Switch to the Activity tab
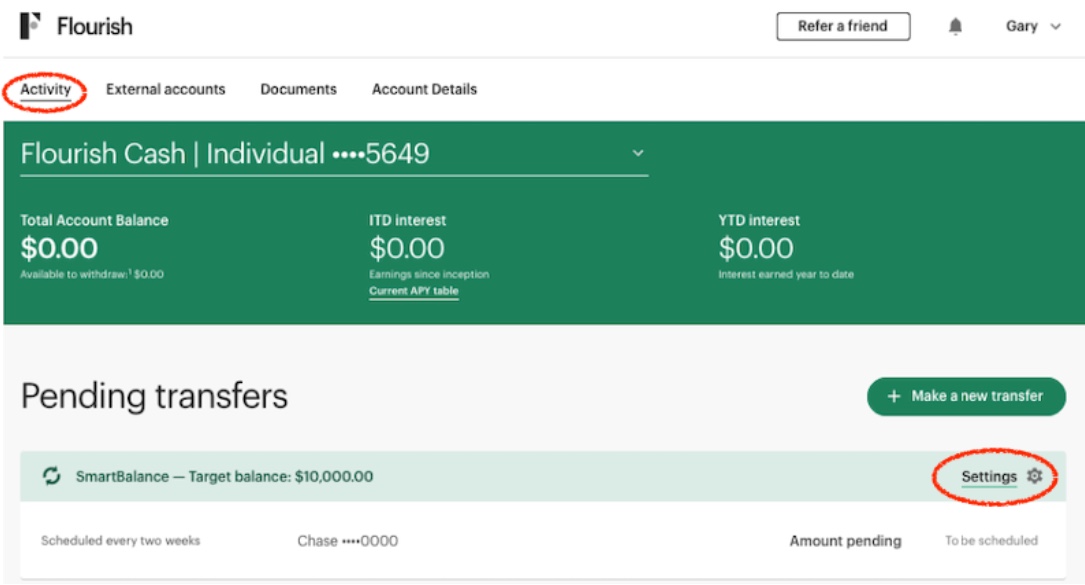The image size is (1085, 585). [x=46, y=89]
